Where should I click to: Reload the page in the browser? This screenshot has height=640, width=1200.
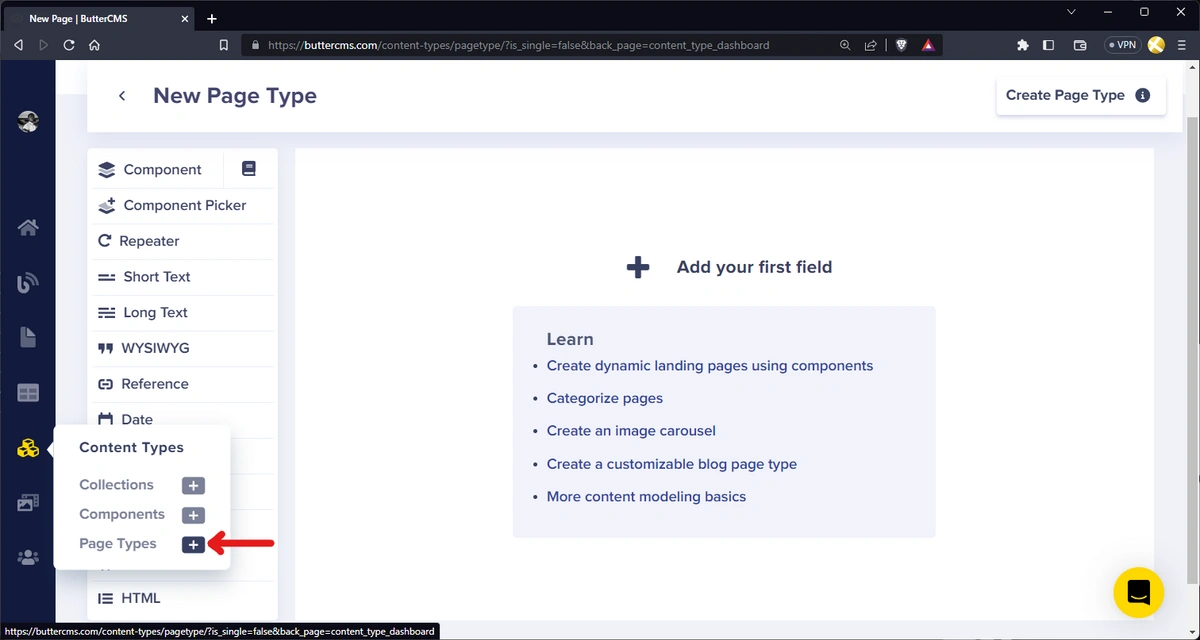pos(69,45)
